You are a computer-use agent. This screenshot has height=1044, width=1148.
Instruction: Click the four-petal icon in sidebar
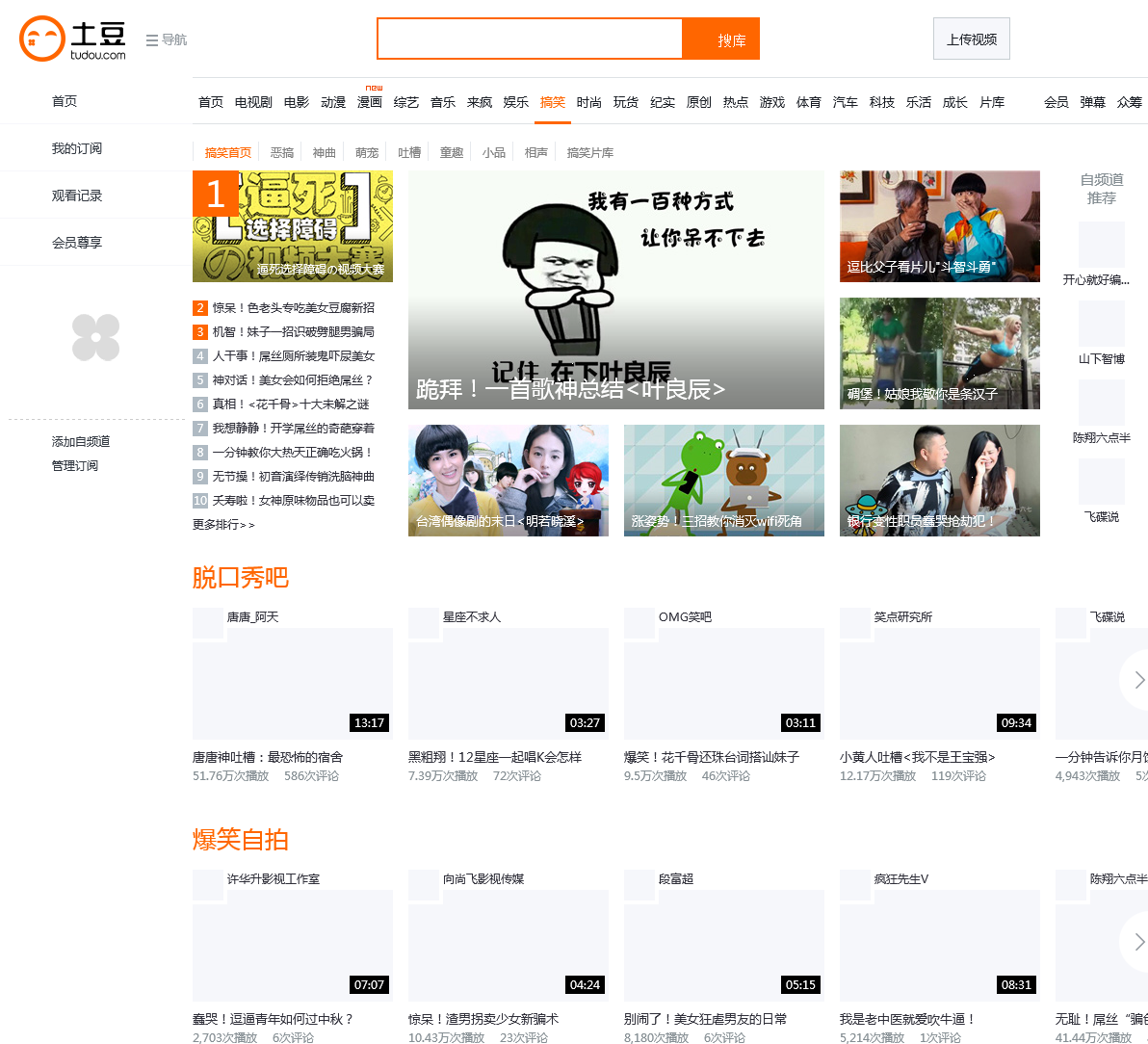96,337
